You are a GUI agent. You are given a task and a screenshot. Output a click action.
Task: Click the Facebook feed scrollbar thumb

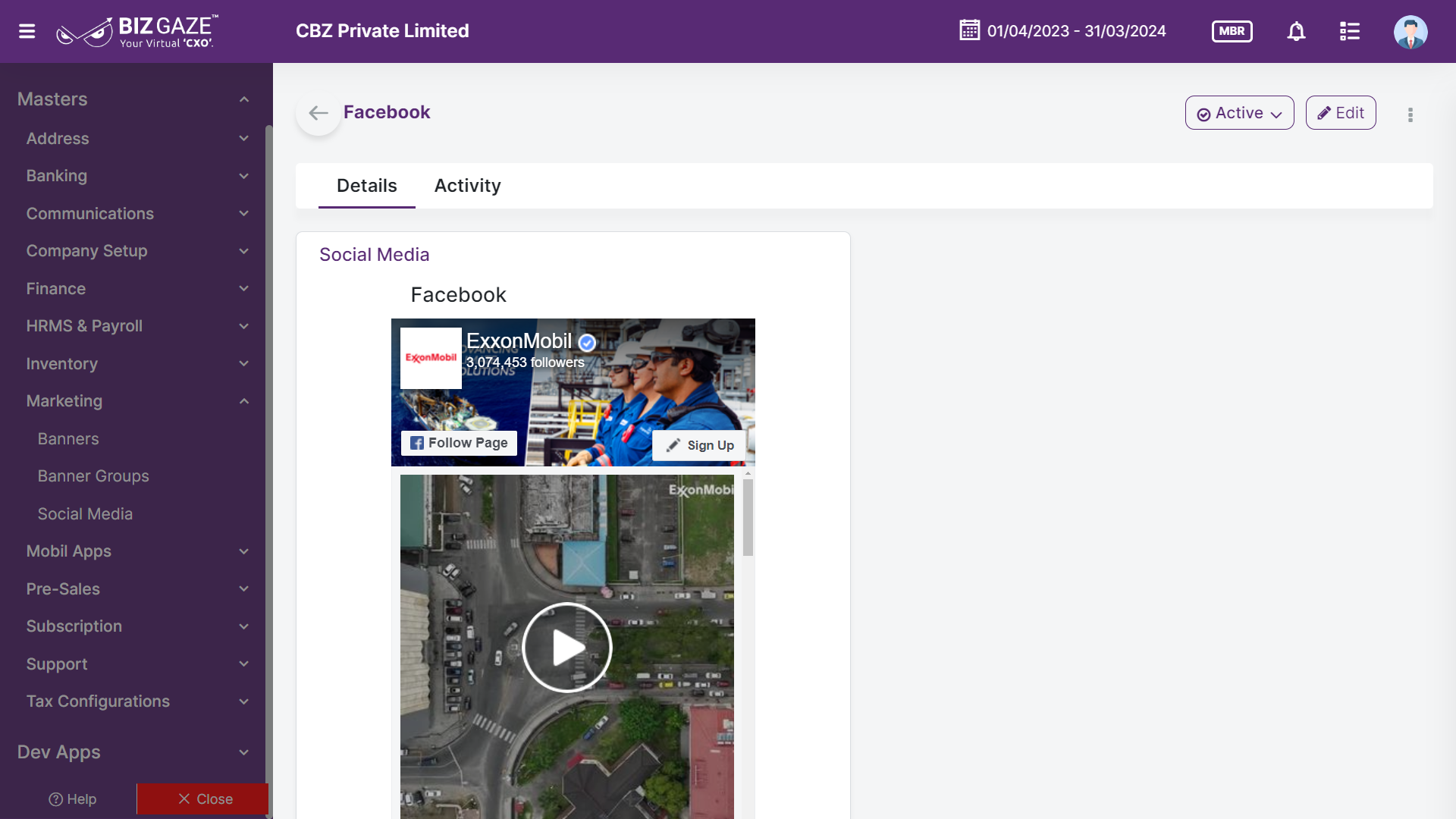tap(748, 518)
